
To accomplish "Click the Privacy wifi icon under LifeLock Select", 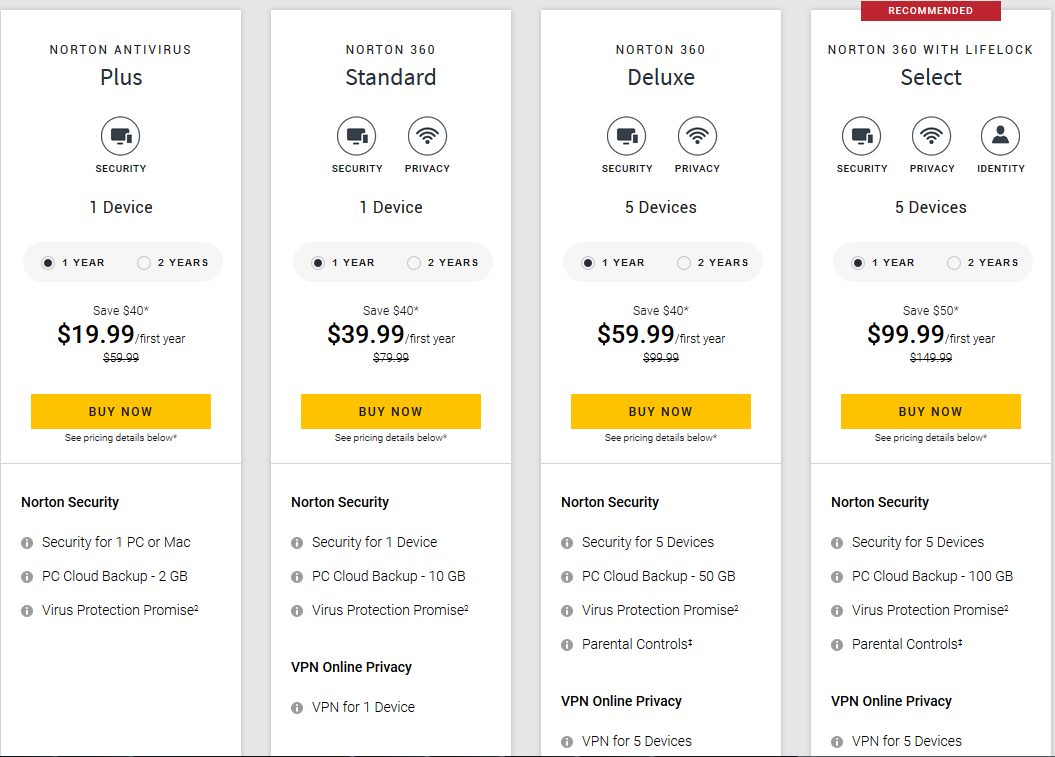I will [932, 136].
